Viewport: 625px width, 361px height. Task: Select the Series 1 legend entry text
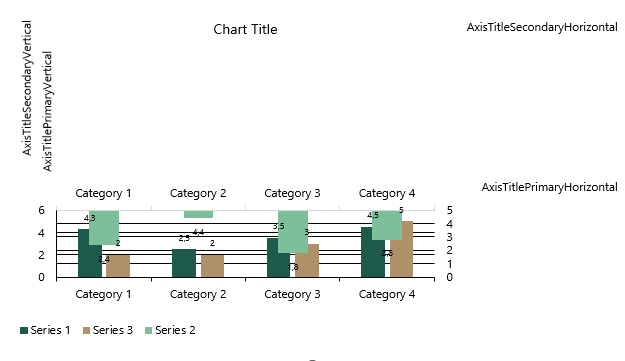coord(50,330)
